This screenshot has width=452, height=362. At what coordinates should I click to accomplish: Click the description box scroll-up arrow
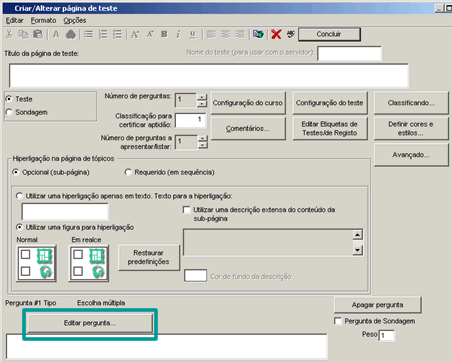coord(357,235)
